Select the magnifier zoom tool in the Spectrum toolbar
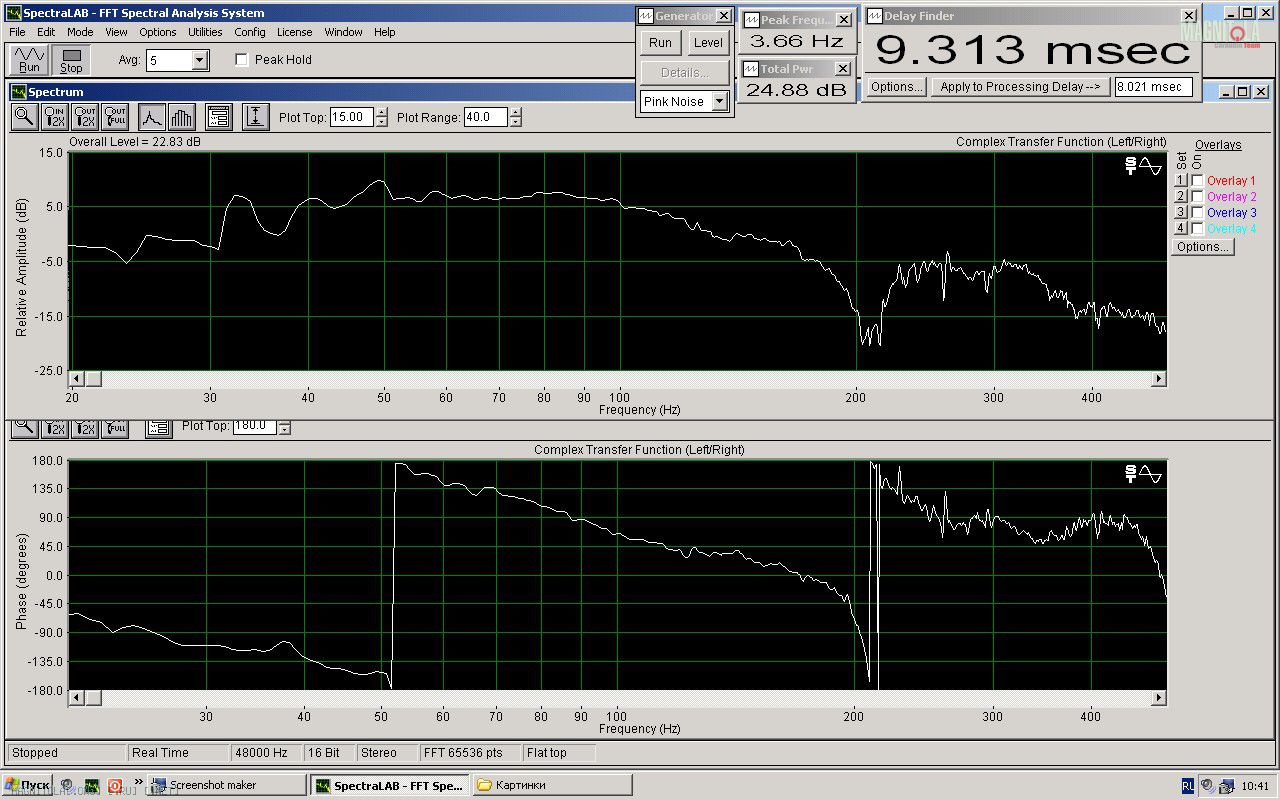This screenshot has height=800, width=1280. click(25, 117)
